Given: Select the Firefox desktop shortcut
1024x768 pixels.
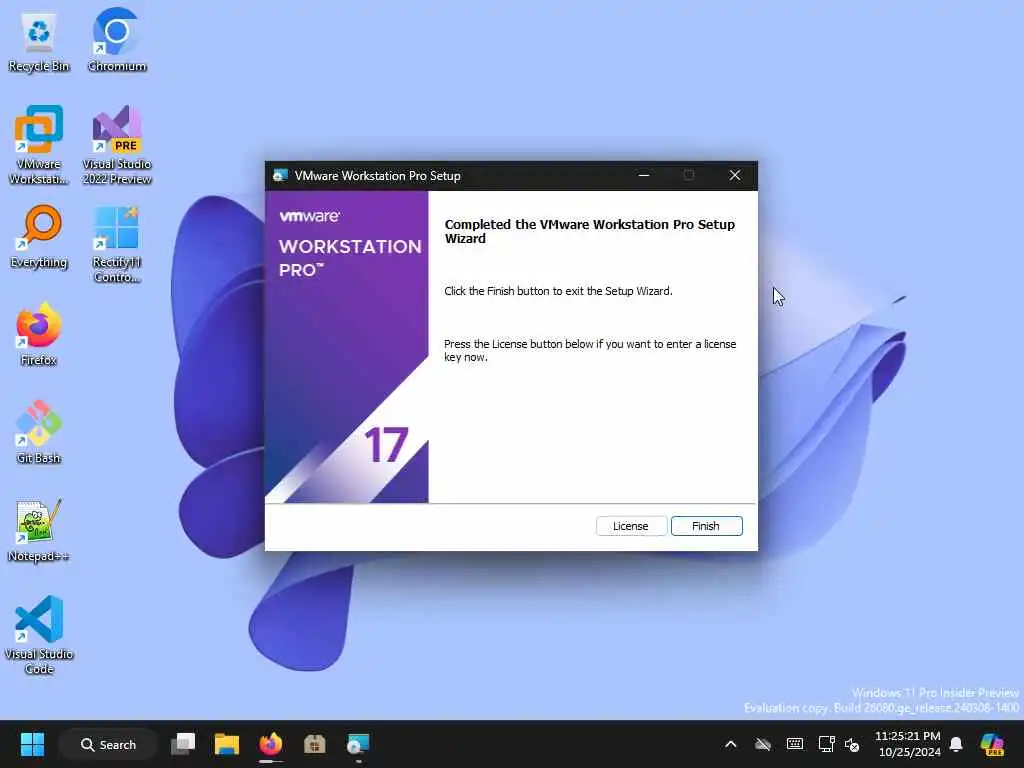Looking at the screenshot, I should [x=39, y=334].
